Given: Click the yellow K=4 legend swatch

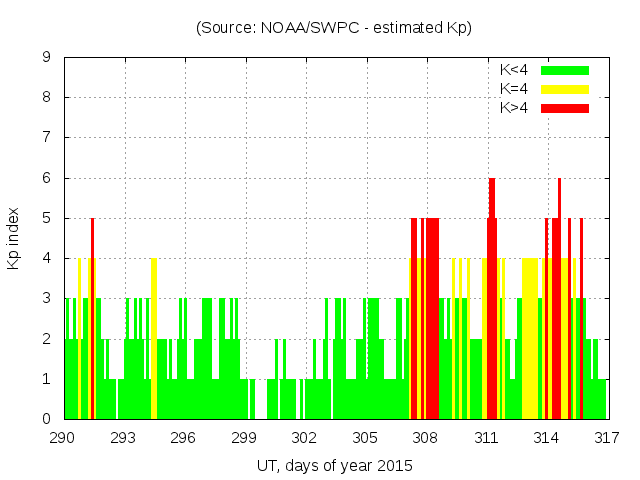Looking at the screenshot, I should [565, 89].
